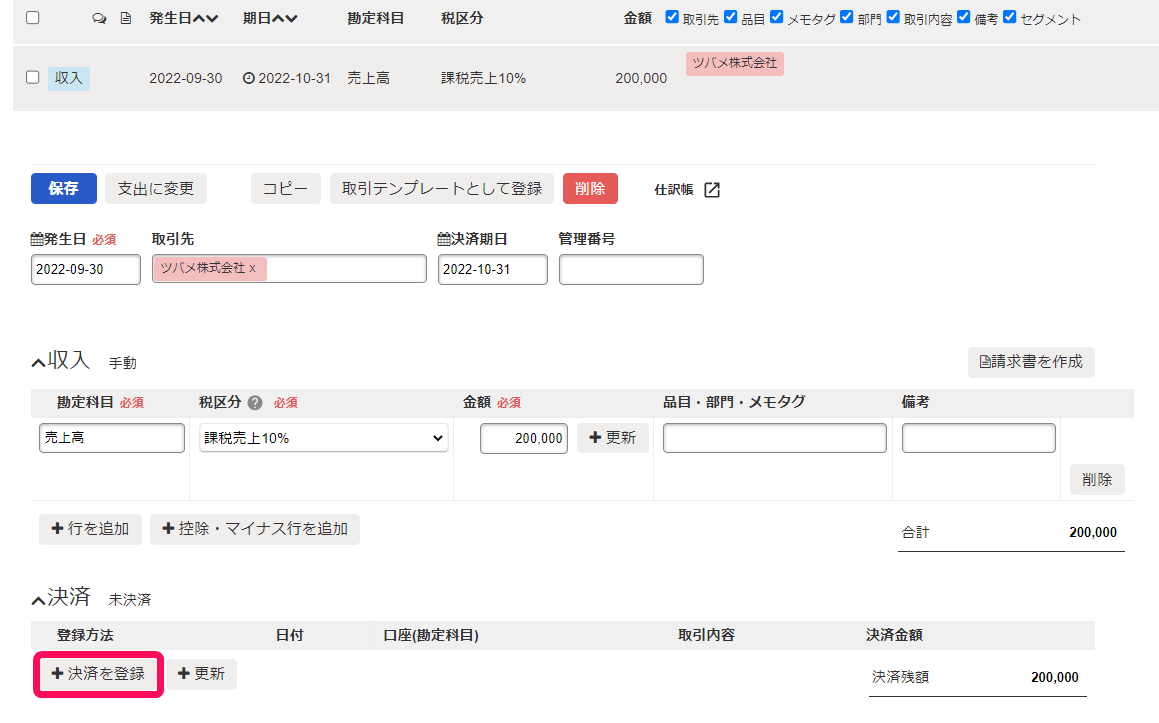Uncheck the 取引内容 column checkbox
1159x723 pixels.
point(893,17)
